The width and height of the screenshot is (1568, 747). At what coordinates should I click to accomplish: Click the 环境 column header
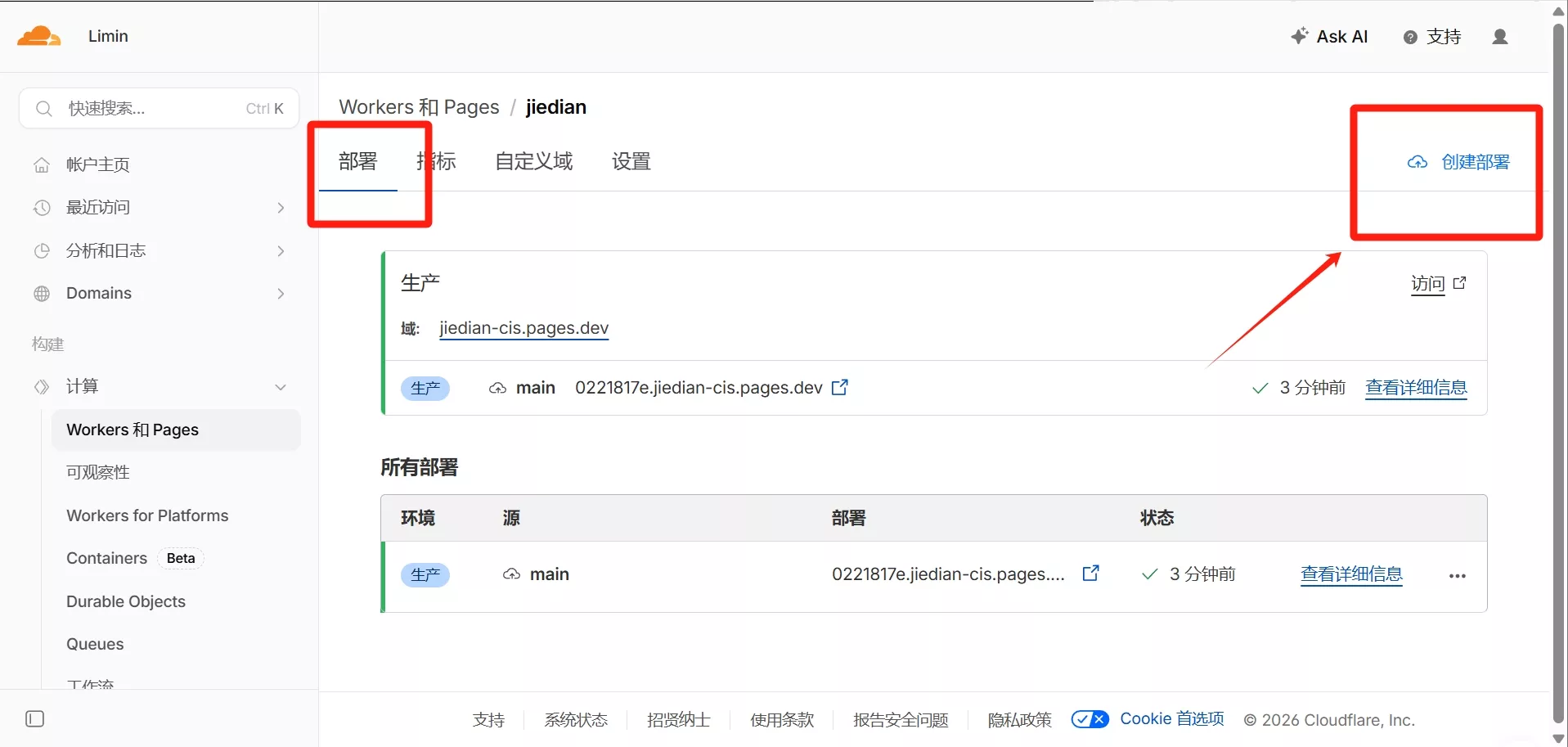click(418, 518)
